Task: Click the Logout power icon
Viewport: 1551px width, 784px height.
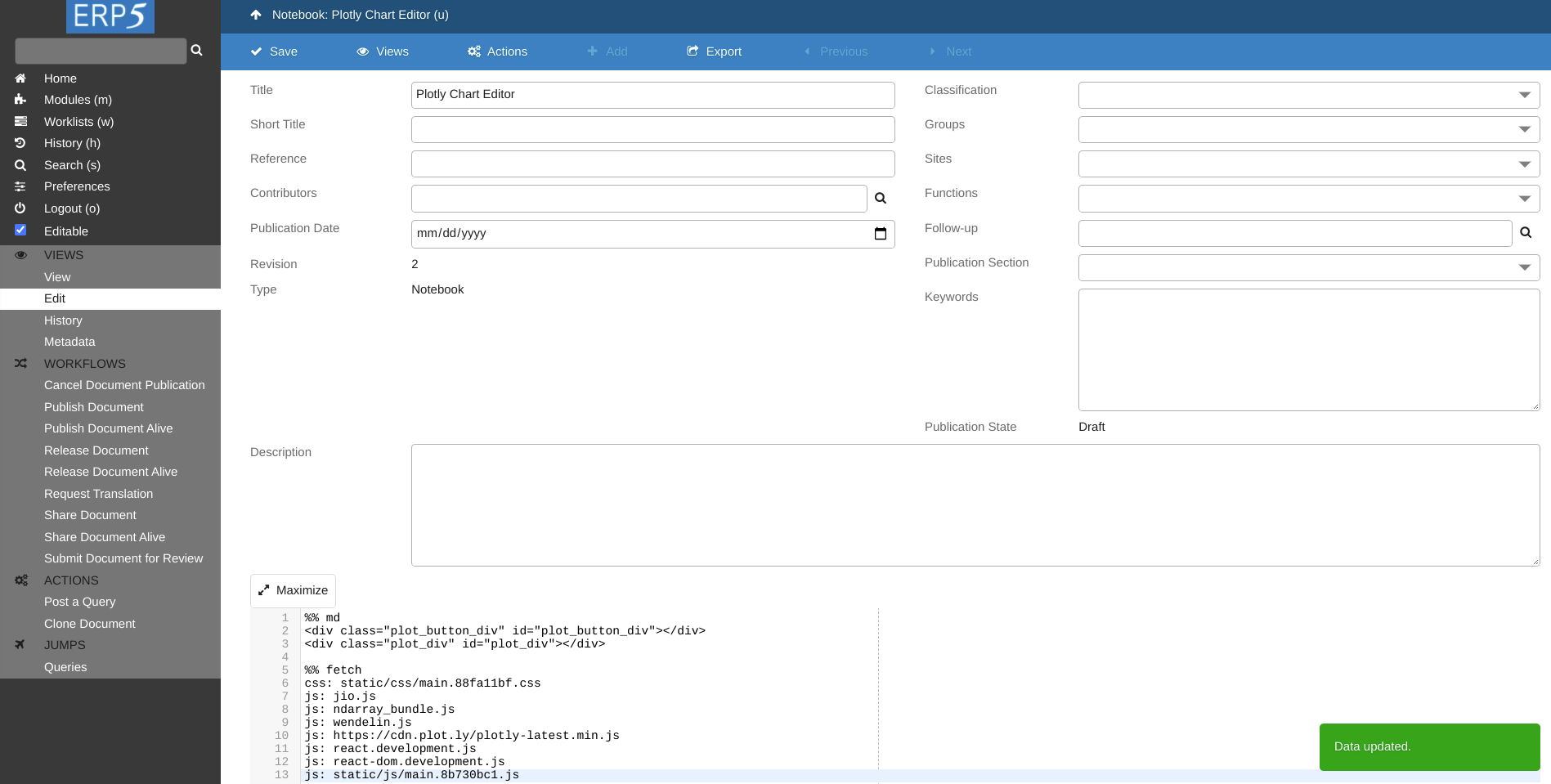Action: (x=20, y=208)
